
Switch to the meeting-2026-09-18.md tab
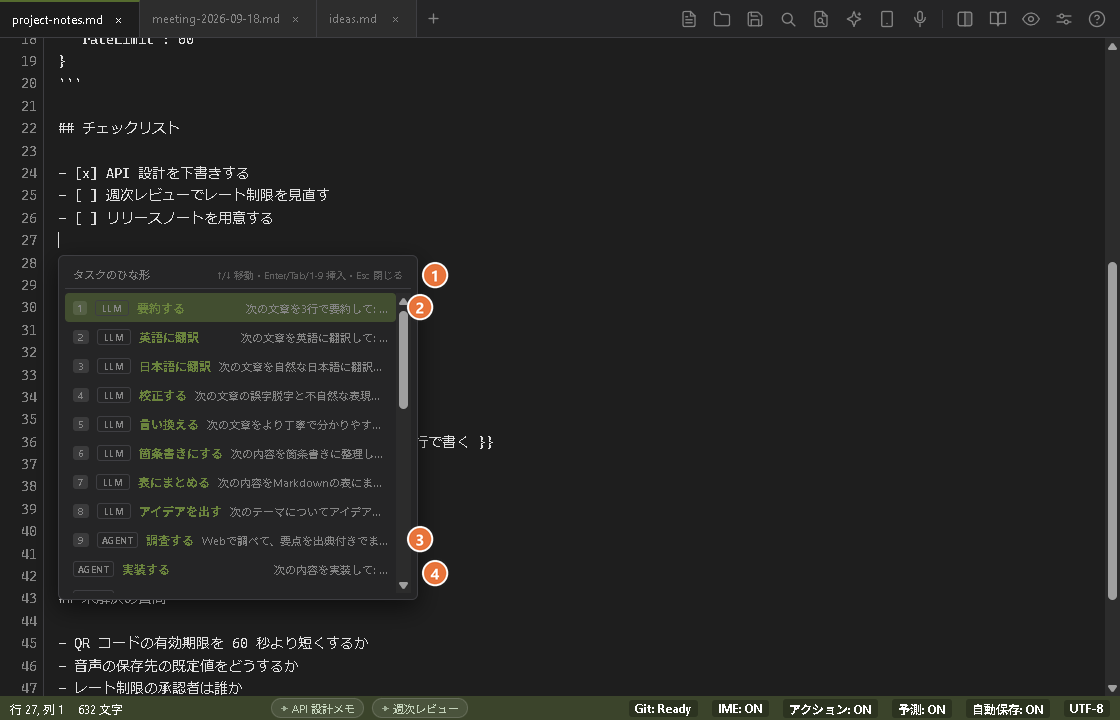coord(216,19)
